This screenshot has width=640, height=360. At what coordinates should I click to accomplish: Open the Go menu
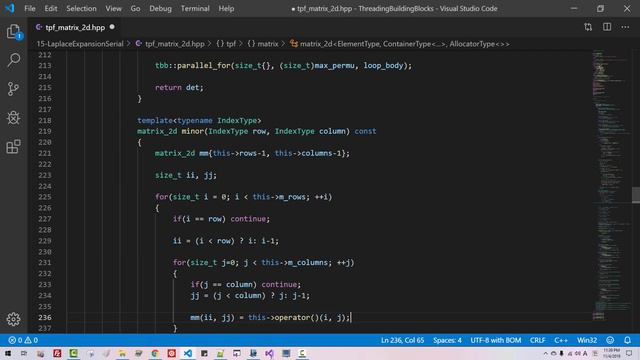pos(135,9)
